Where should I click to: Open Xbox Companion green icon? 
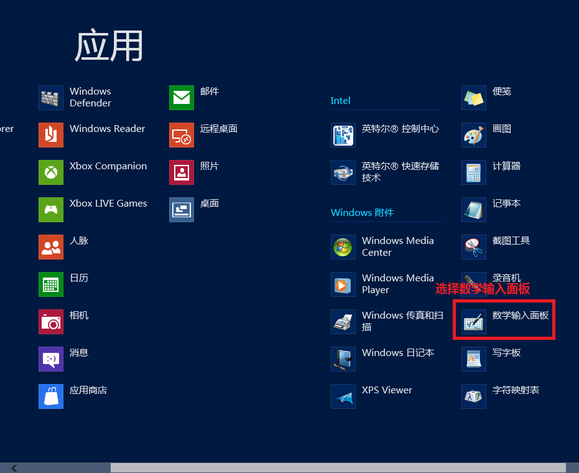click(51, 172)
